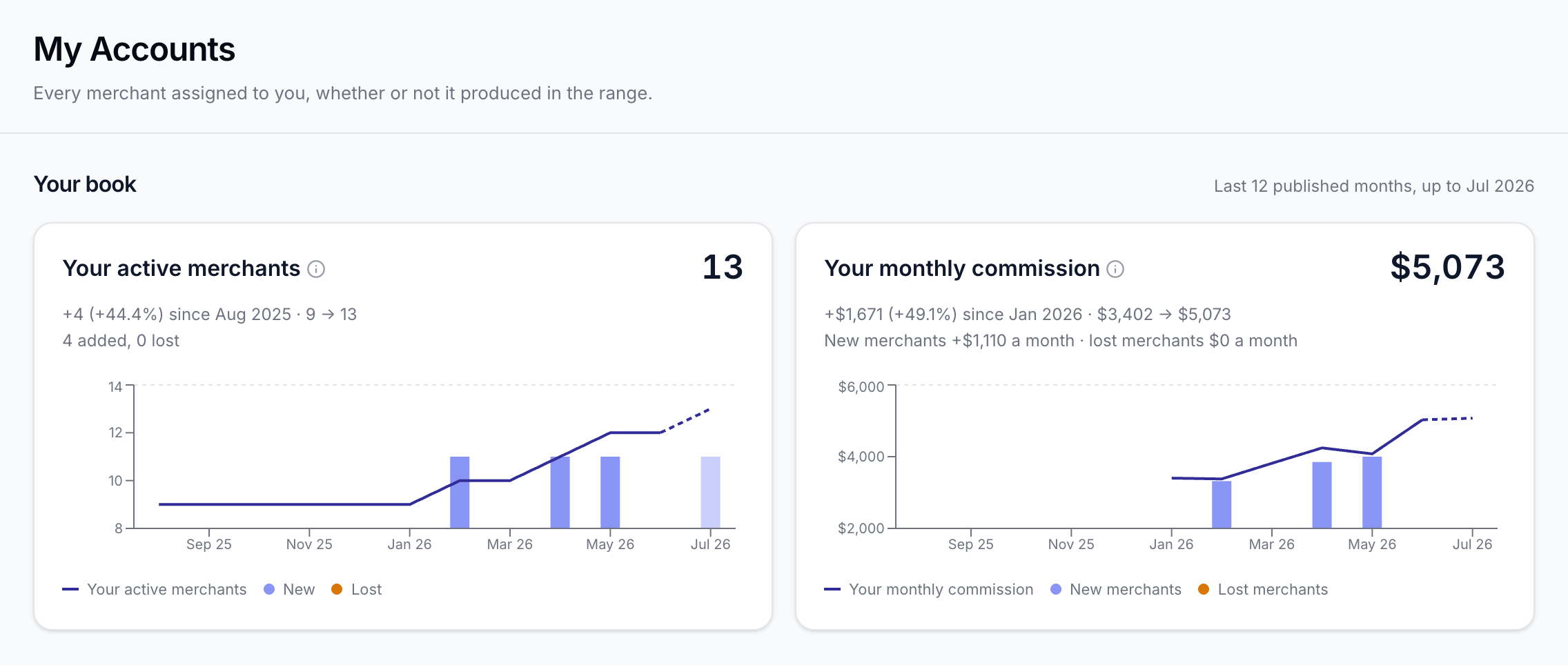Viewport: 1568px width, 665px height.
Task: Toggle the Lost legend dot in merchants chart
Action: (x=337, y=589)
